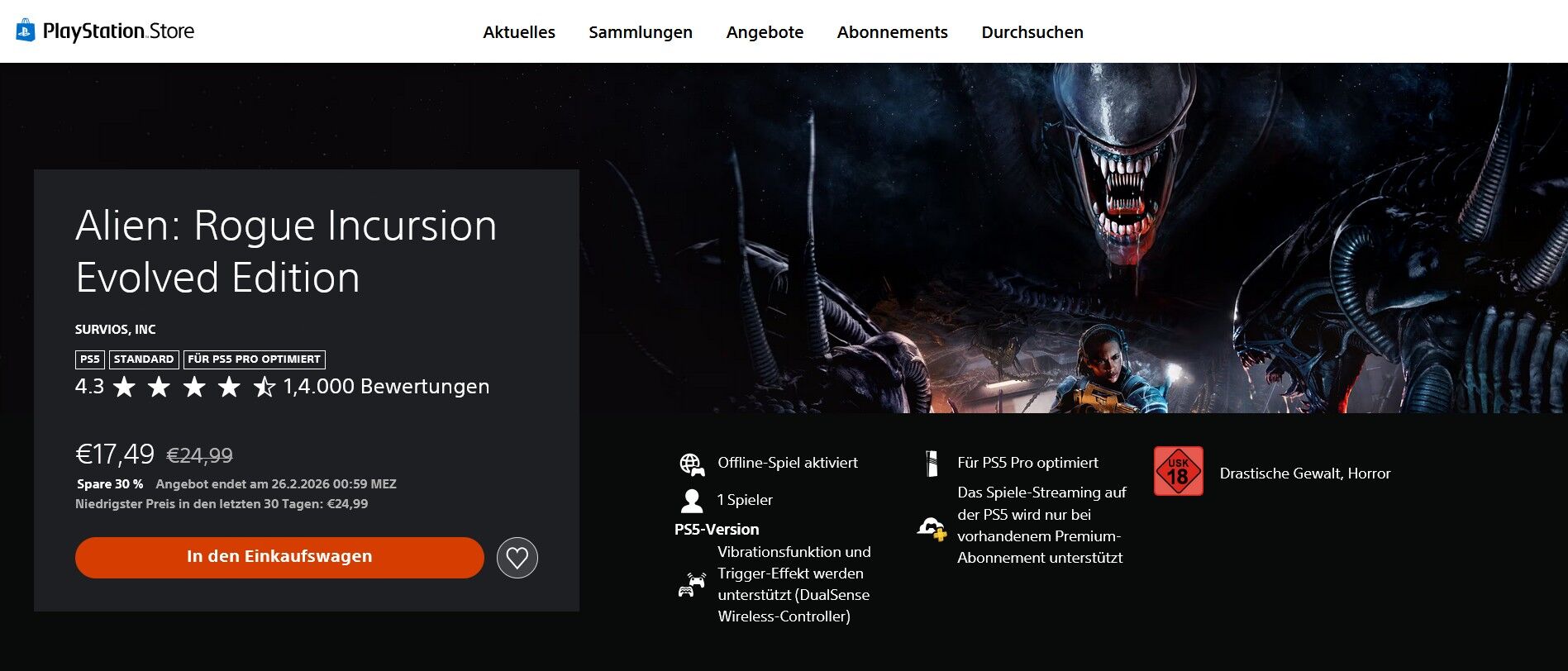Screen dimensions: 1568x671
Task: Add game to wishlist with heart icon
Action: 517,558
